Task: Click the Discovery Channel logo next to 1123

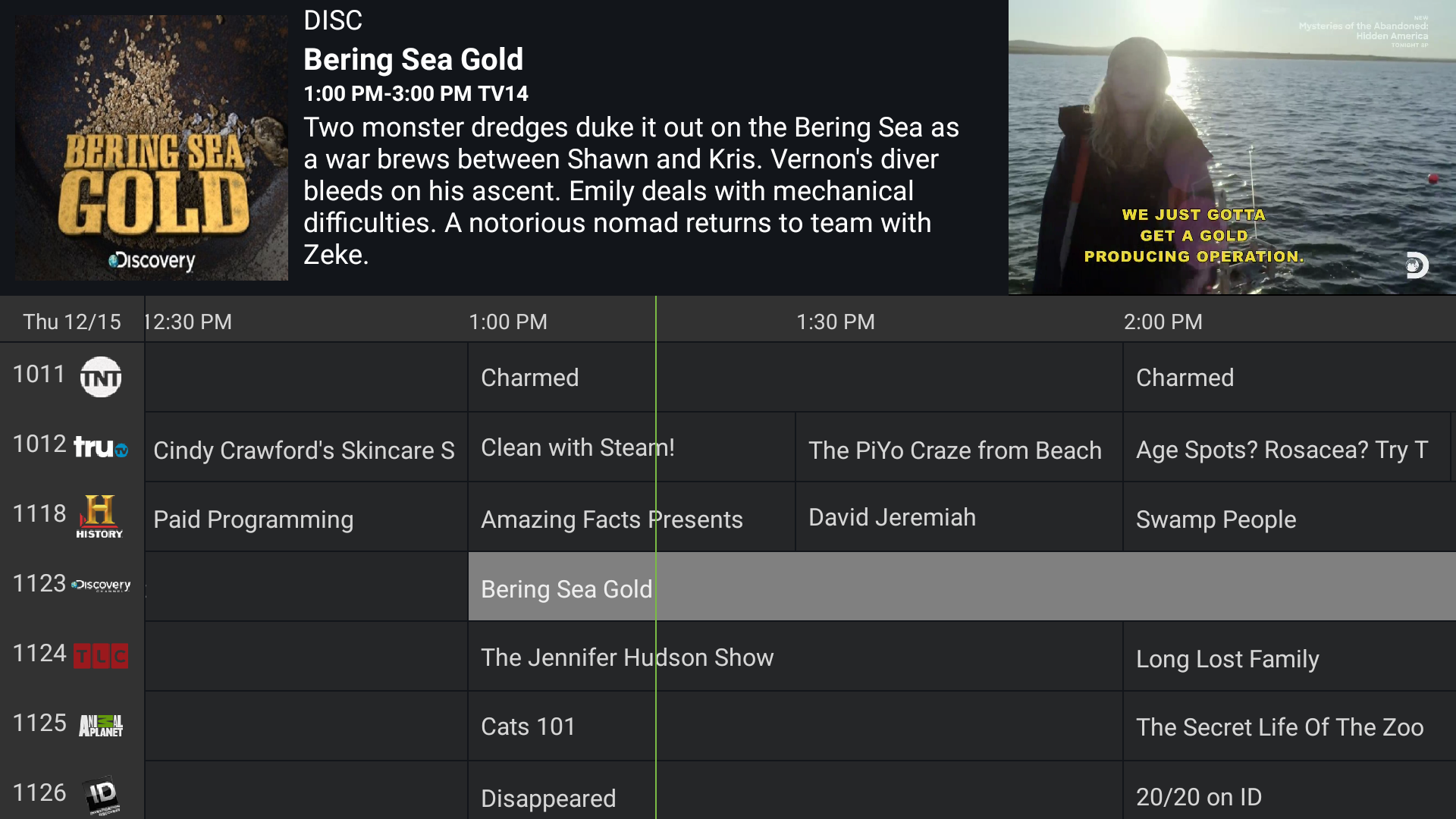Action: click(x=101, y=585)
